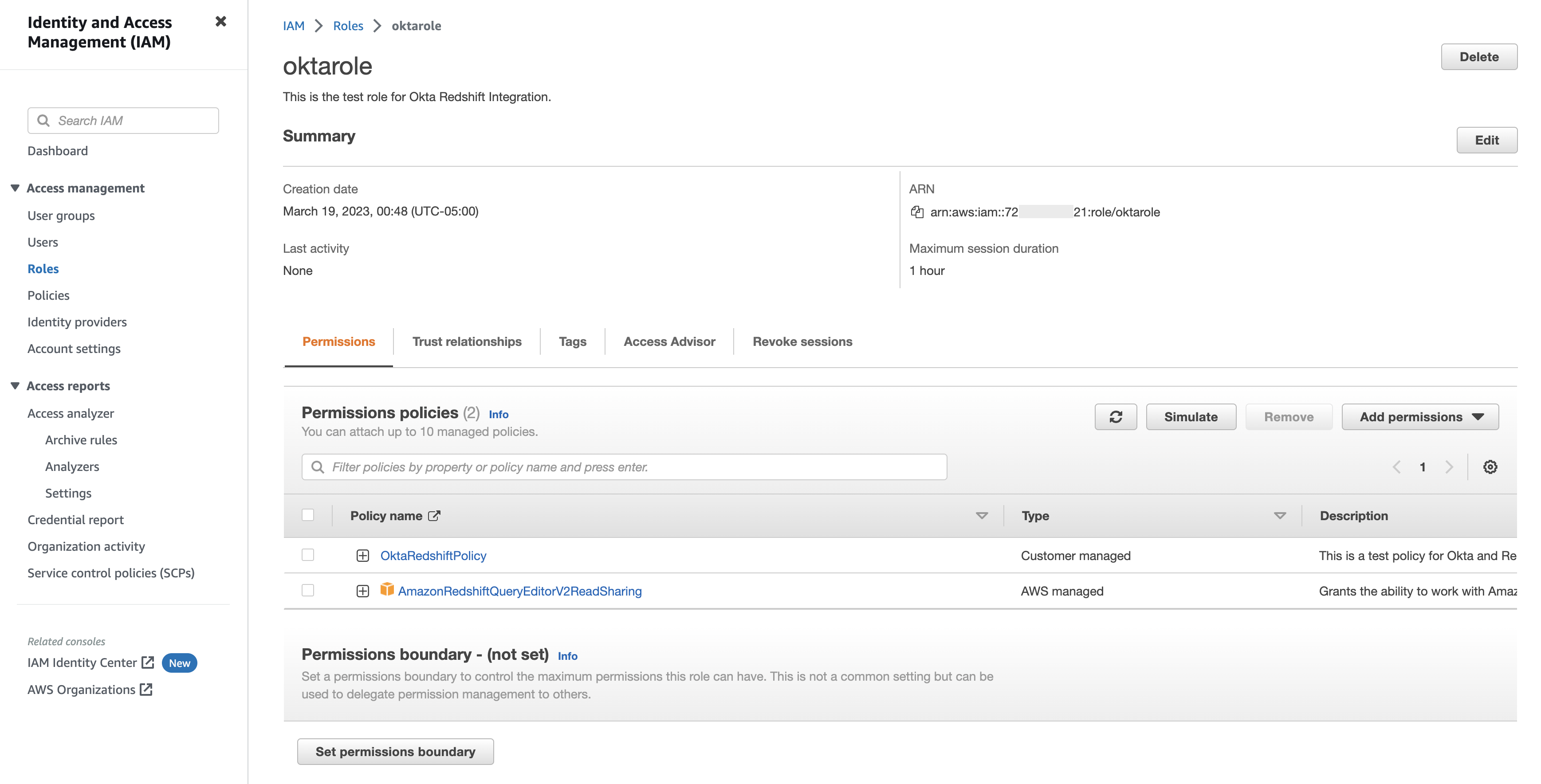Viewport: 1541px width, 784px height.
Task: Open the Add permissions dropdown
Action: pyautogui.click(x=1420, y=417)
